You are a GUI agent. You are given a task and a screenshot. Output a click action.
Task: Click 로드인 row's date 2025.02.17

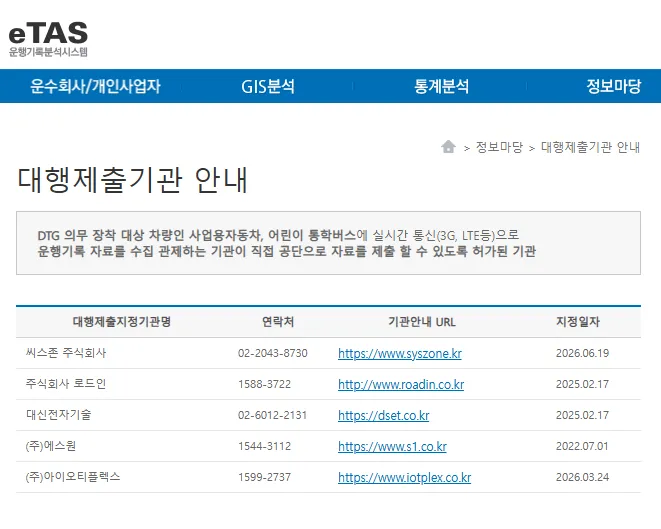[x=583, y=384]
